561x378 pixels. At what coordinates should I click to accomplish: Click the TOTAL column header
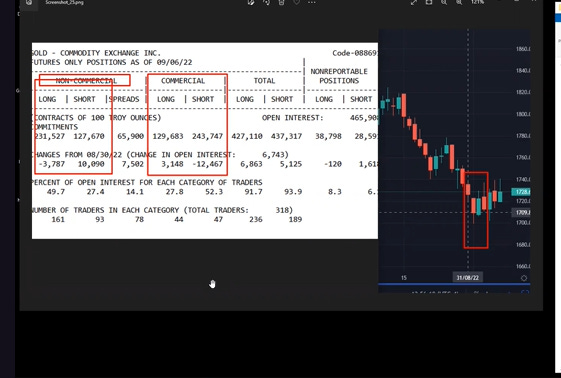[264, 81]
